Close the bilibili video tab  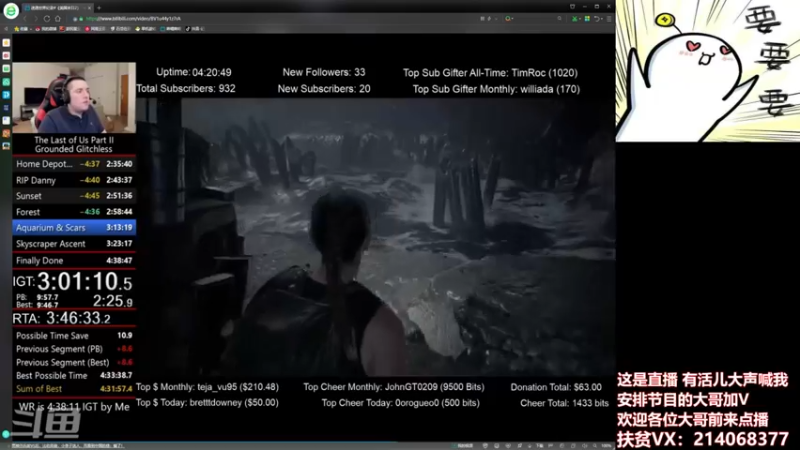tap(90, 8)
